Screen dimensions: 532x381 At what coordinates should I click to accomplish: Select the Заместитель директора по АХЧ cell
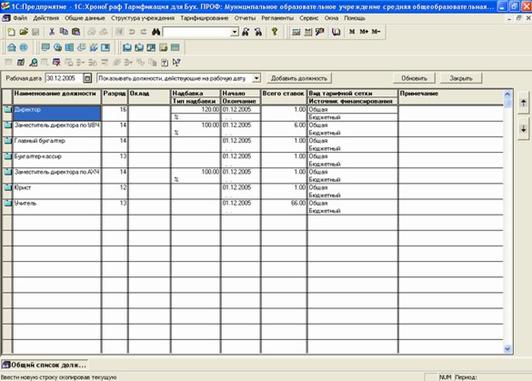coord(57,175)
